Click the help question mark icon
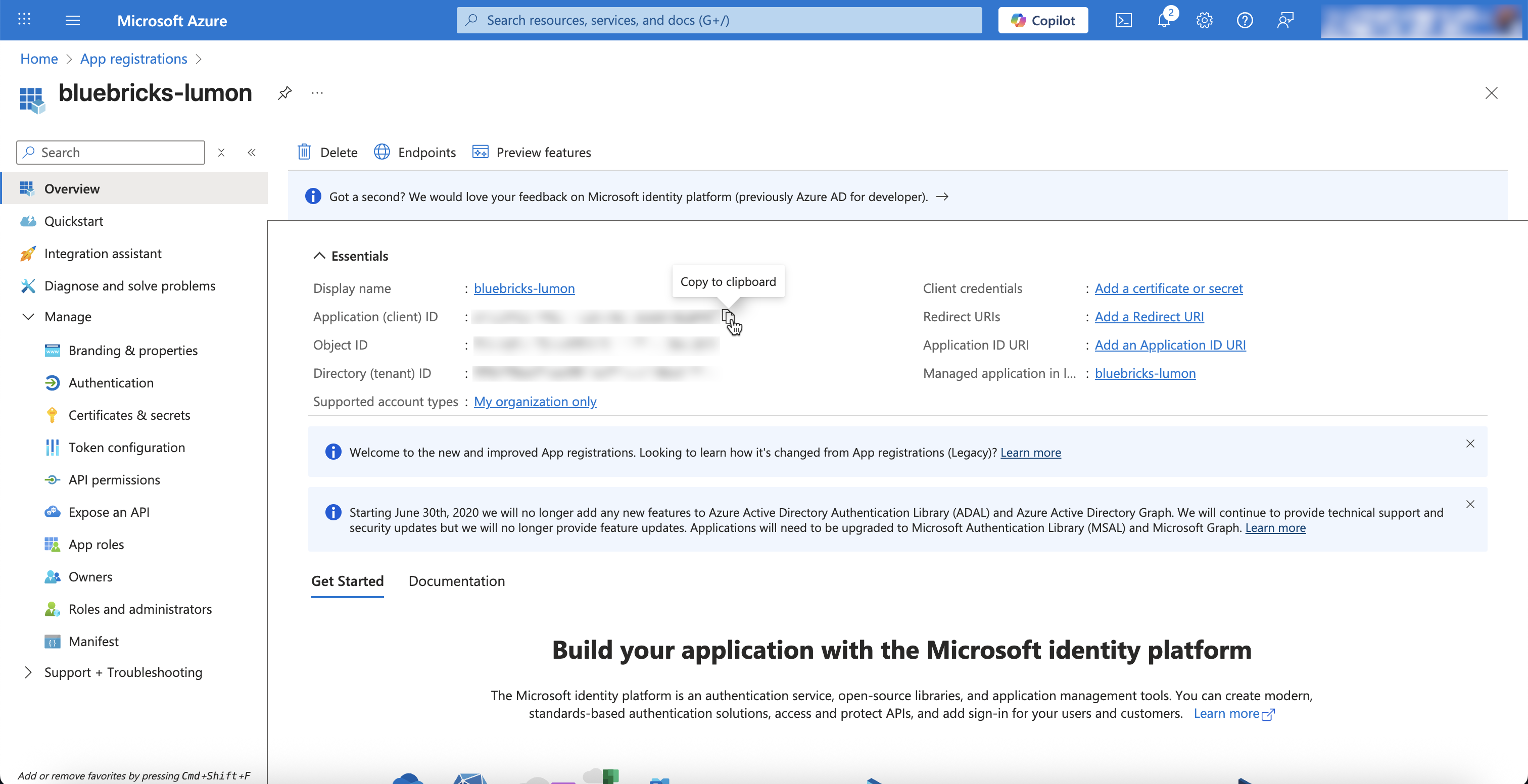Screen dimensions: 1528x784 1245,21
